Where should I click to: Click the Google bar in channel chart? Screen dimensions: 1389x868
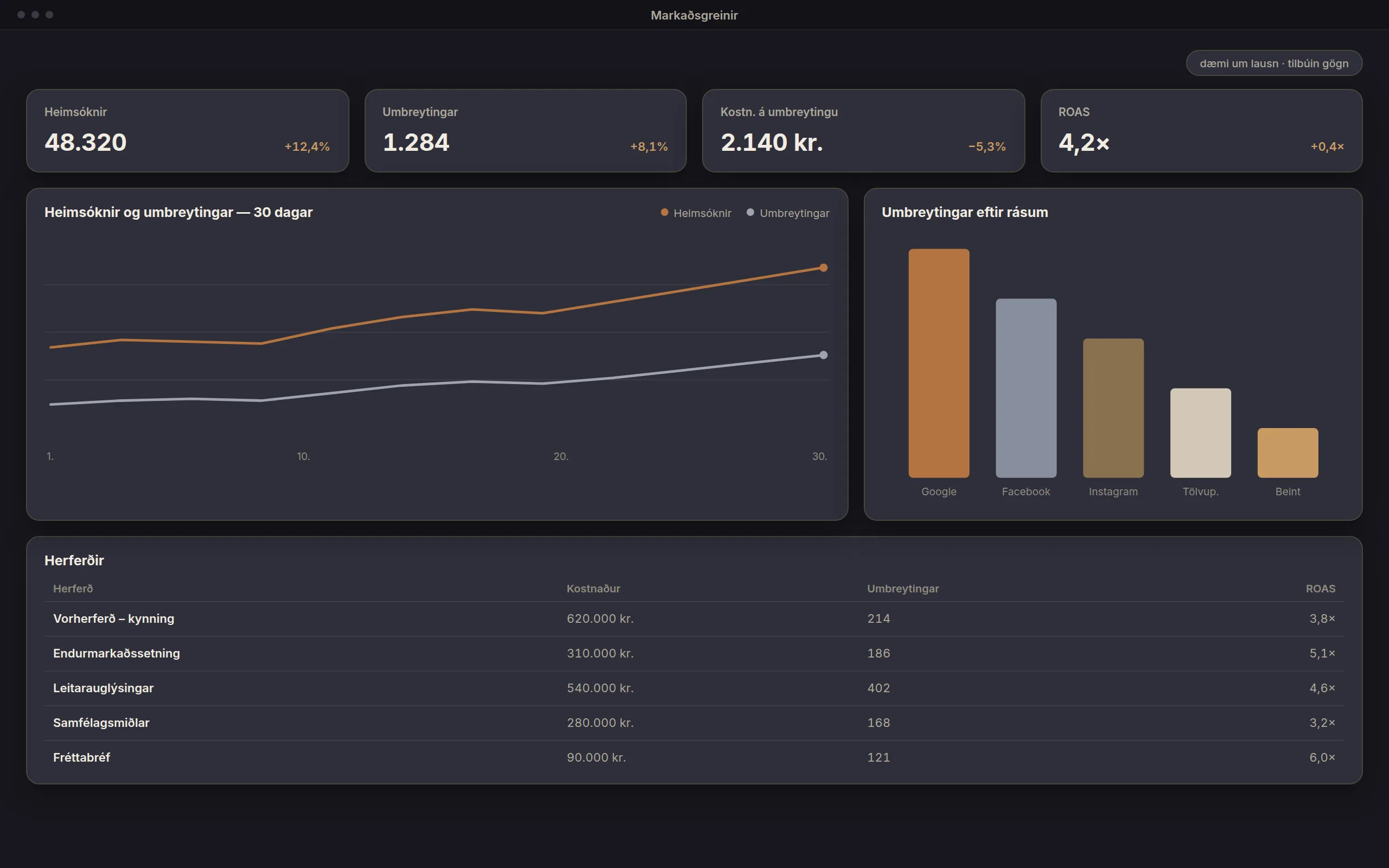pos(939,363)
